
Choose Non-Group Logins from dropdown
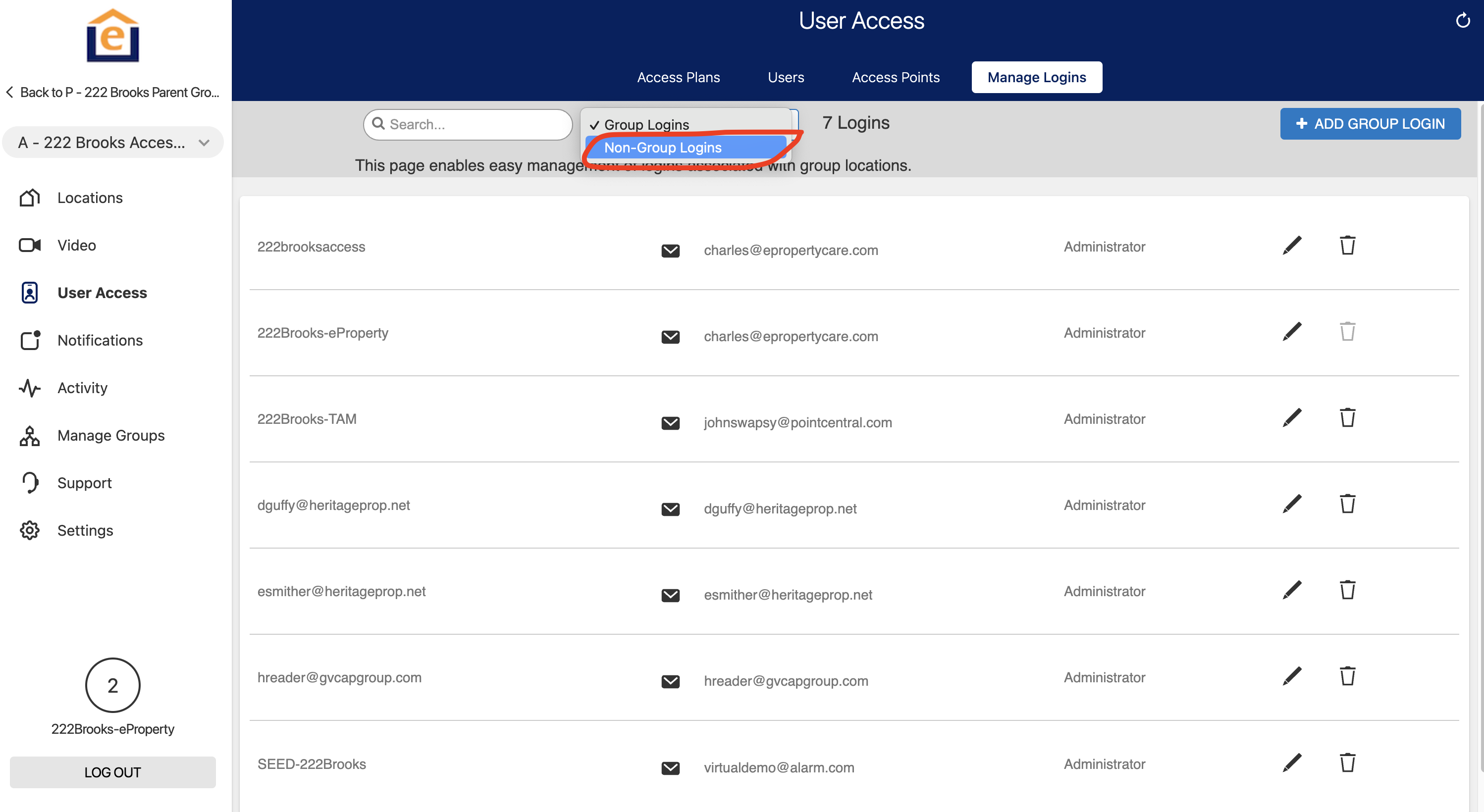click(663, 148)
